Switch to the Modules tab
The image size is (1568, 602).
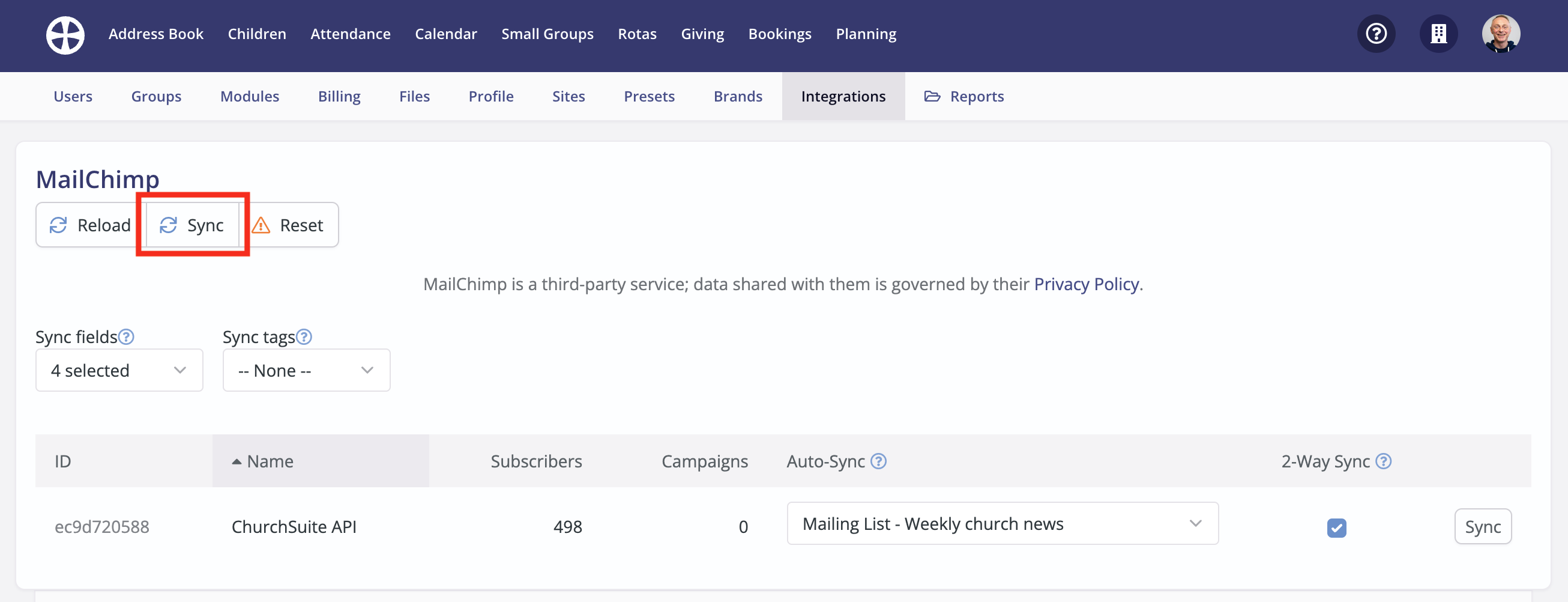click(x=250, y=96)
